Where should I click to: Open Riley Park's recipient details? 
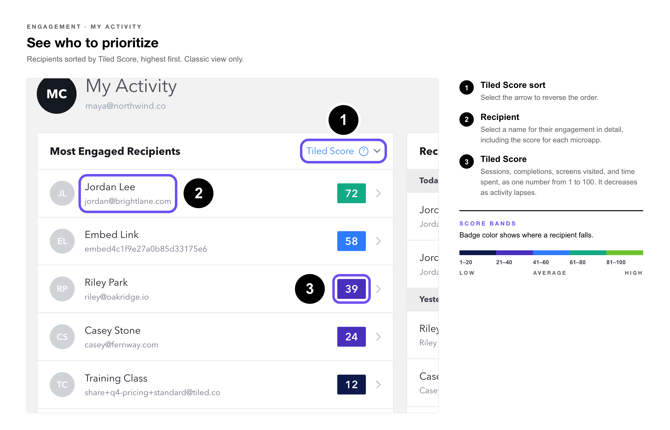click(x=106, y=283)
